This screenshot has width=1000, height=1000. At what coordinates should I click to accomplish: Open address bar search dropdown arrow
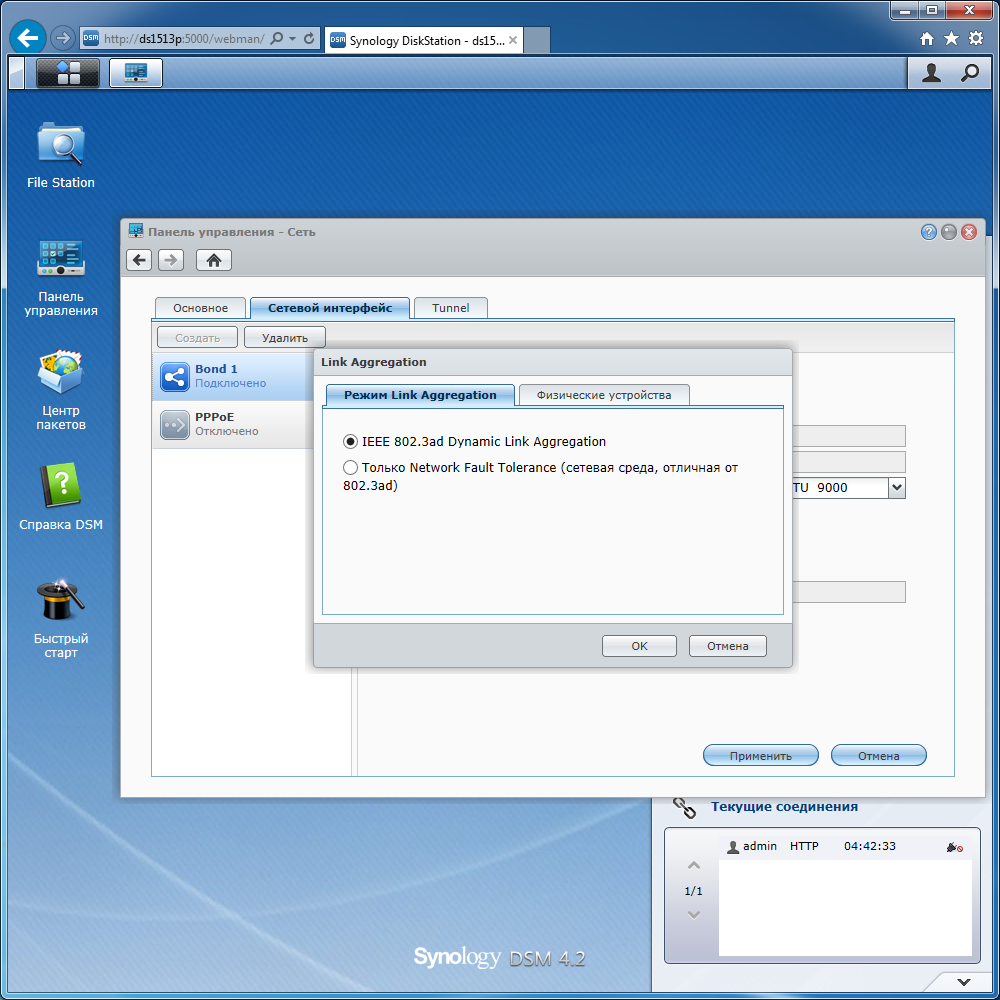(x=292, y=39)
